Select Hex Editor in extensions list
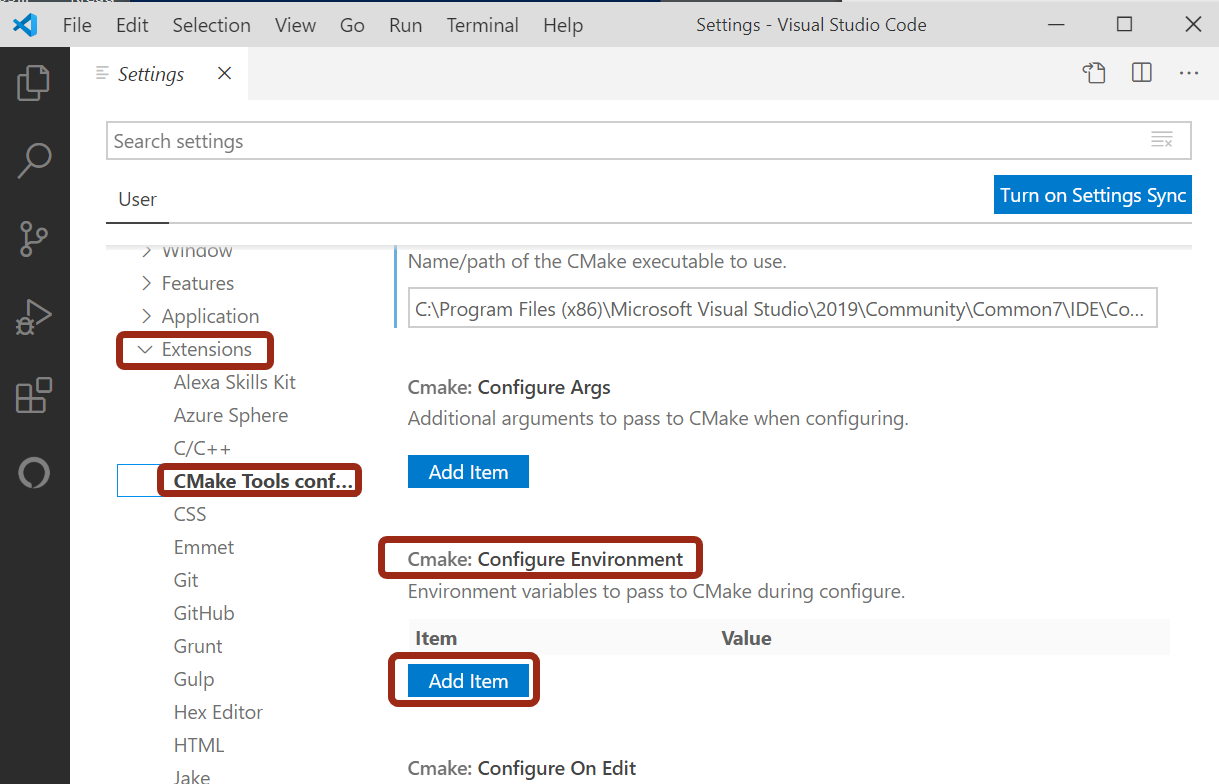The width and height of the screenshot is (1219, 784). 218,712
